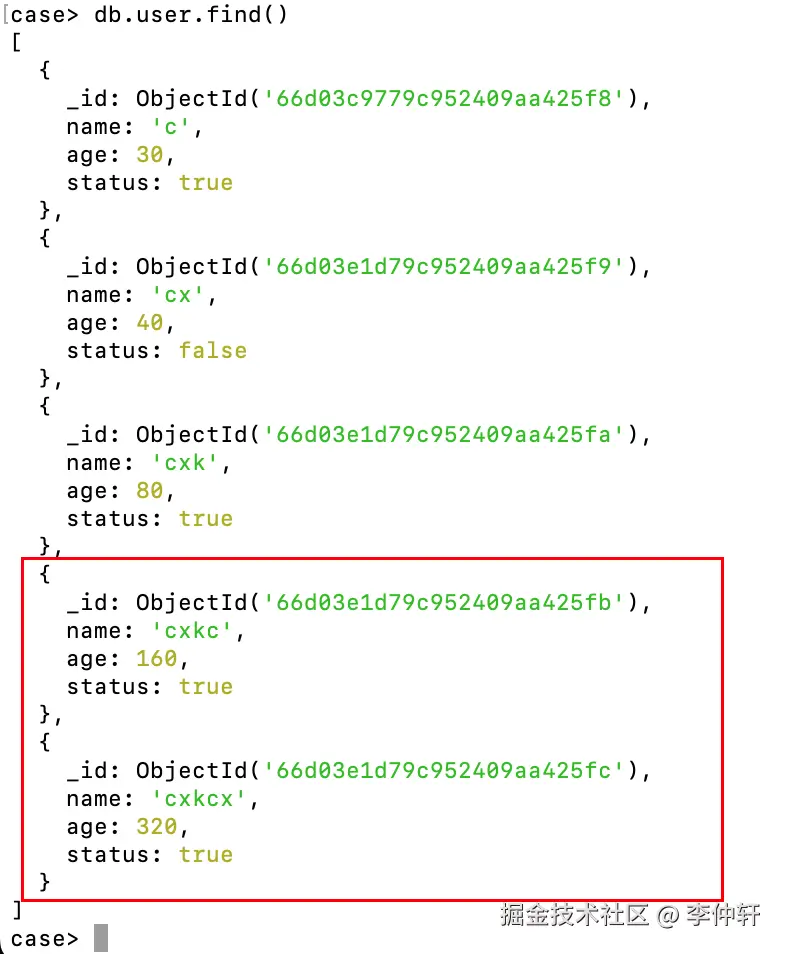Click the name value 'cx'
The height and width of the screenshot is (954, 786).
pos(178,294)
